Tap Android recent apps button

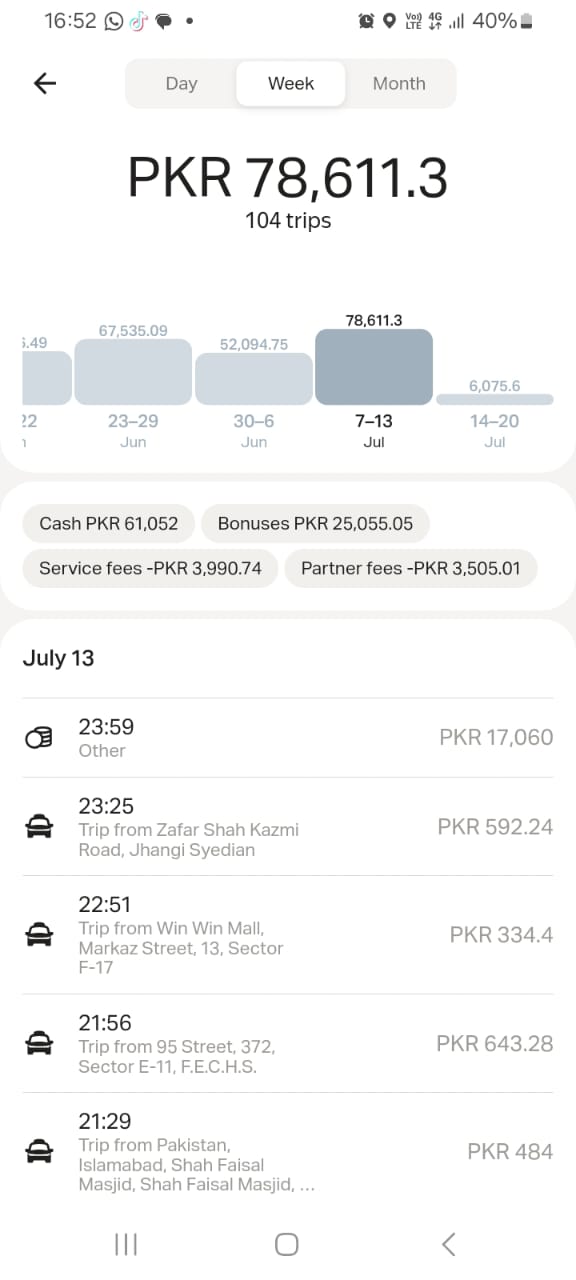[x=126, y=1244]
